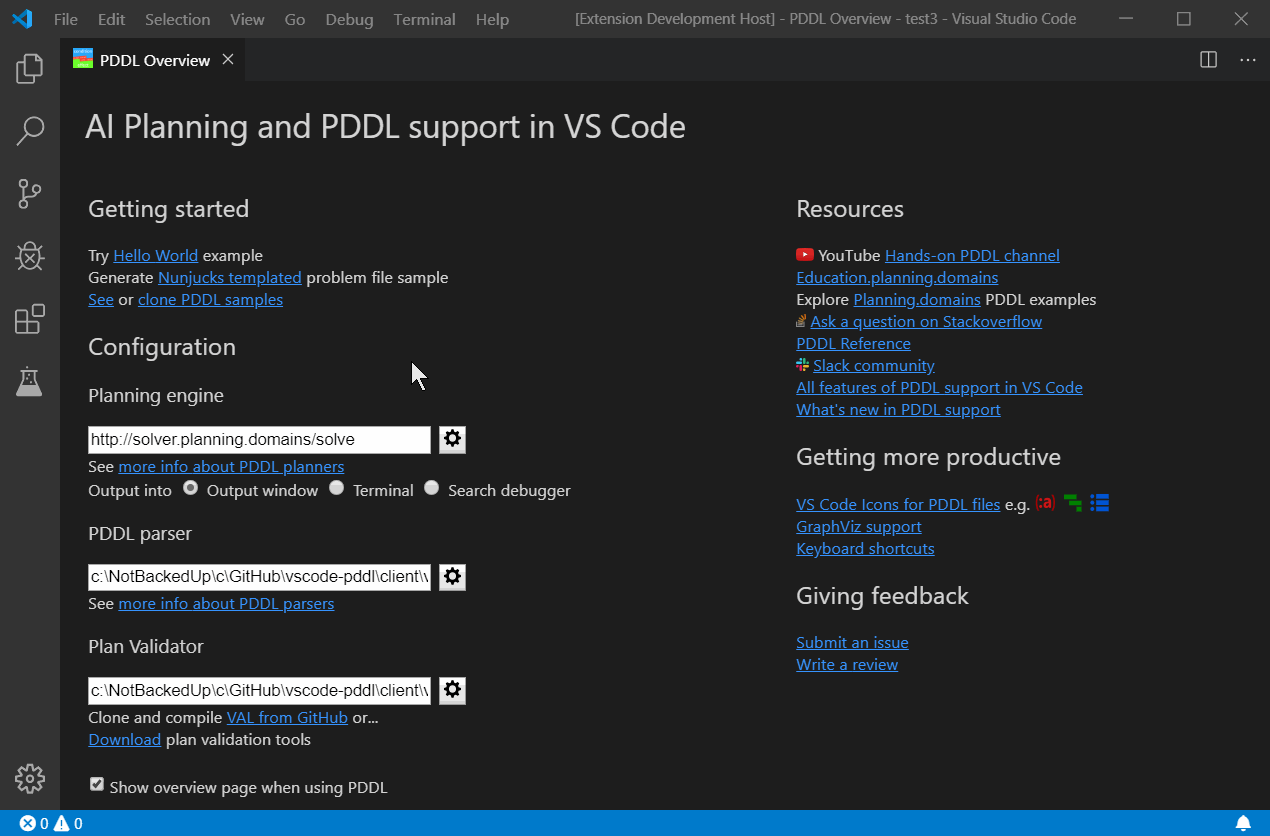This screenshot has width=1270, height=836.
Task: Open the Debug view in activity bar
Action: pos(30,256)
